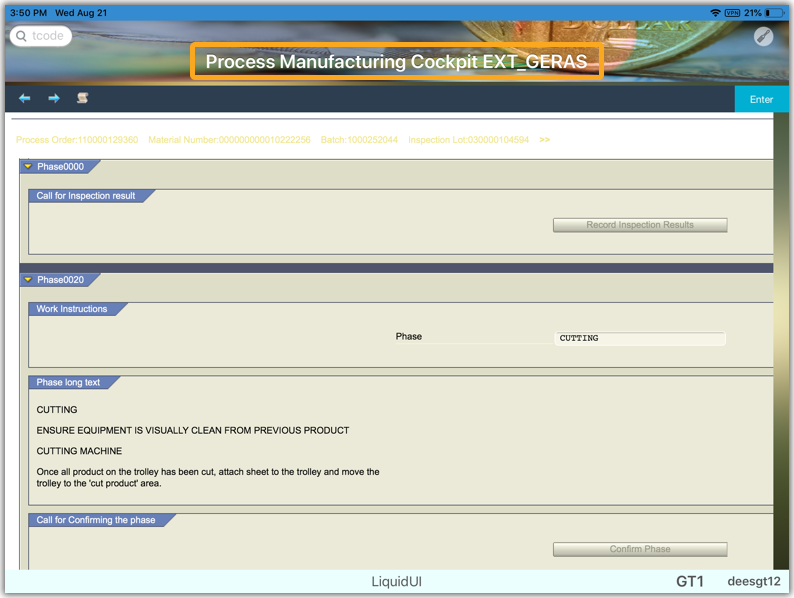Click the Confirm Phase button
The height and width of the screenshot is (598, 794).
tap(640, 549)
